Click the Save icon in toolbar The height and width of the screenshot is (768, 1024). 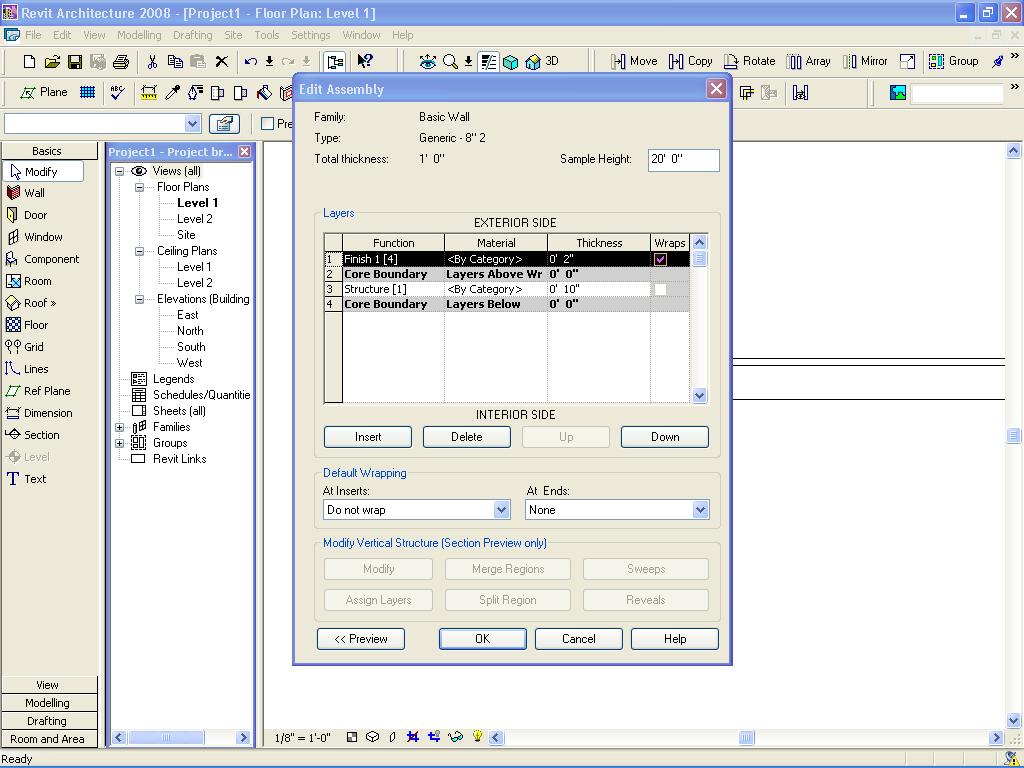(x=75, y=62)
